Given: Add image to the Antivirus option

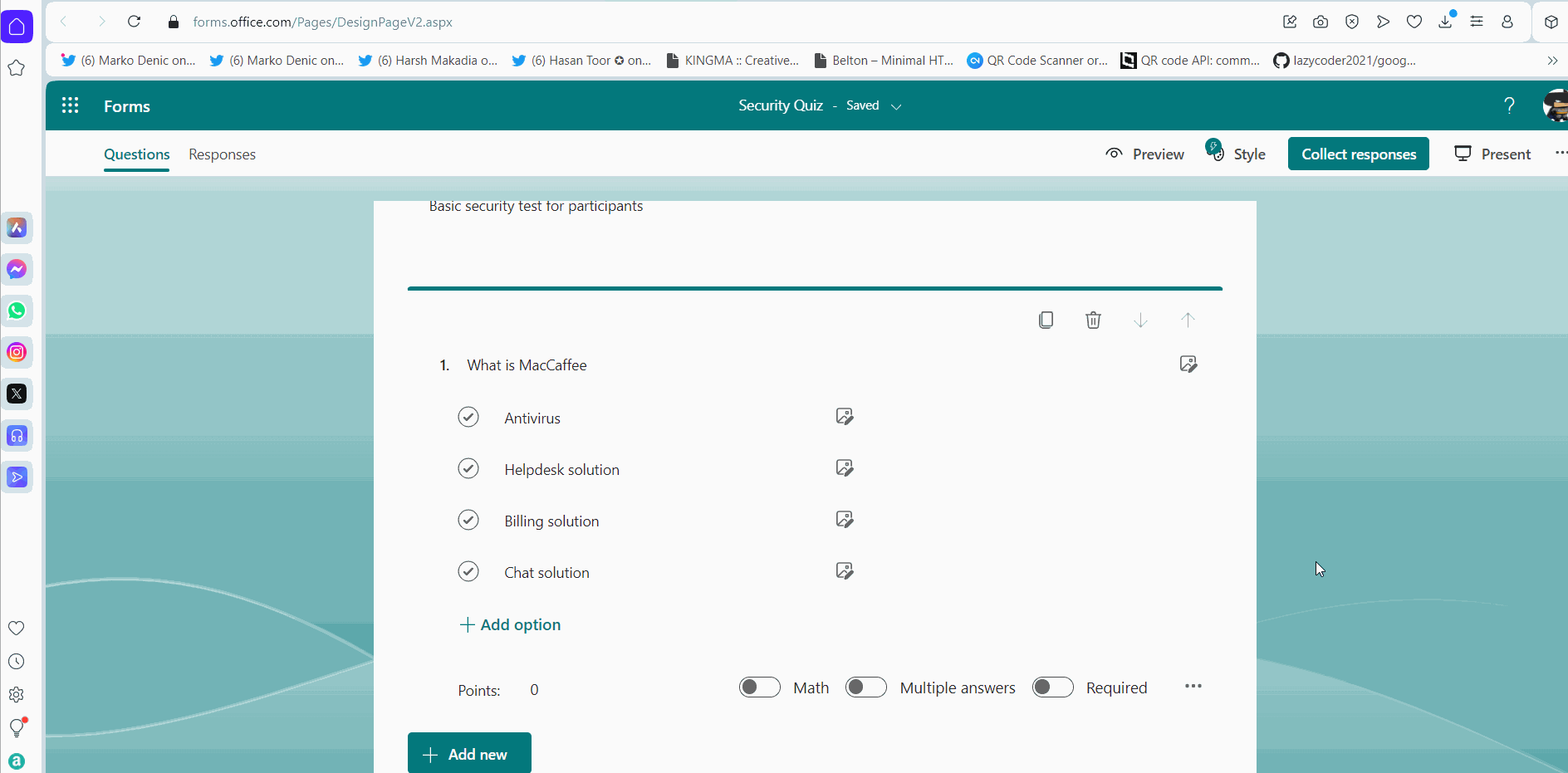Looking at the screenshot, I should pos(845,416).
